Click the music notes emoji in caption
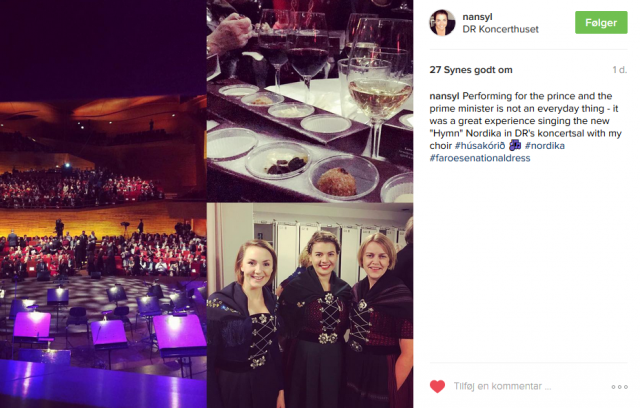The height and width of the screenshot is (408, 640). (515, 145)
